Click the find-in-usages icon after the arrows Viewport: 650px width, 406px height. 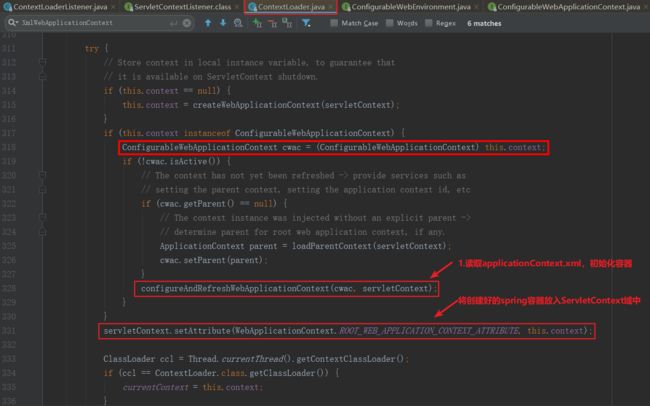click(240, 23)
